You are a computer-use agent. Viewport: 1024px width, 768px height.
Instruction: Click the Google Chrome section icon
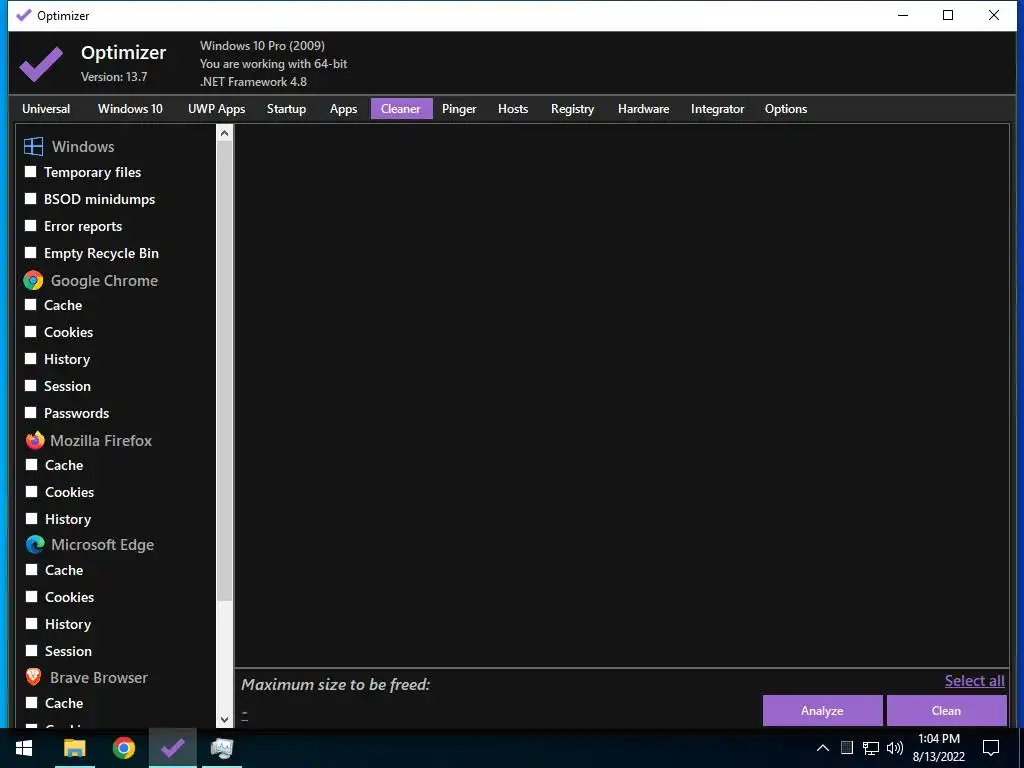[x=33, y=280]
